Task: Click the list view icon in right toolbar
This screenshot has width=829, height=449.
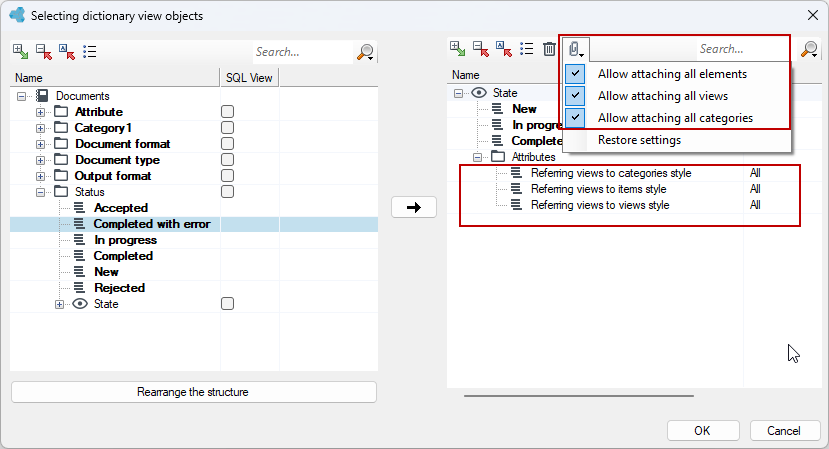Action: (527, 49)
